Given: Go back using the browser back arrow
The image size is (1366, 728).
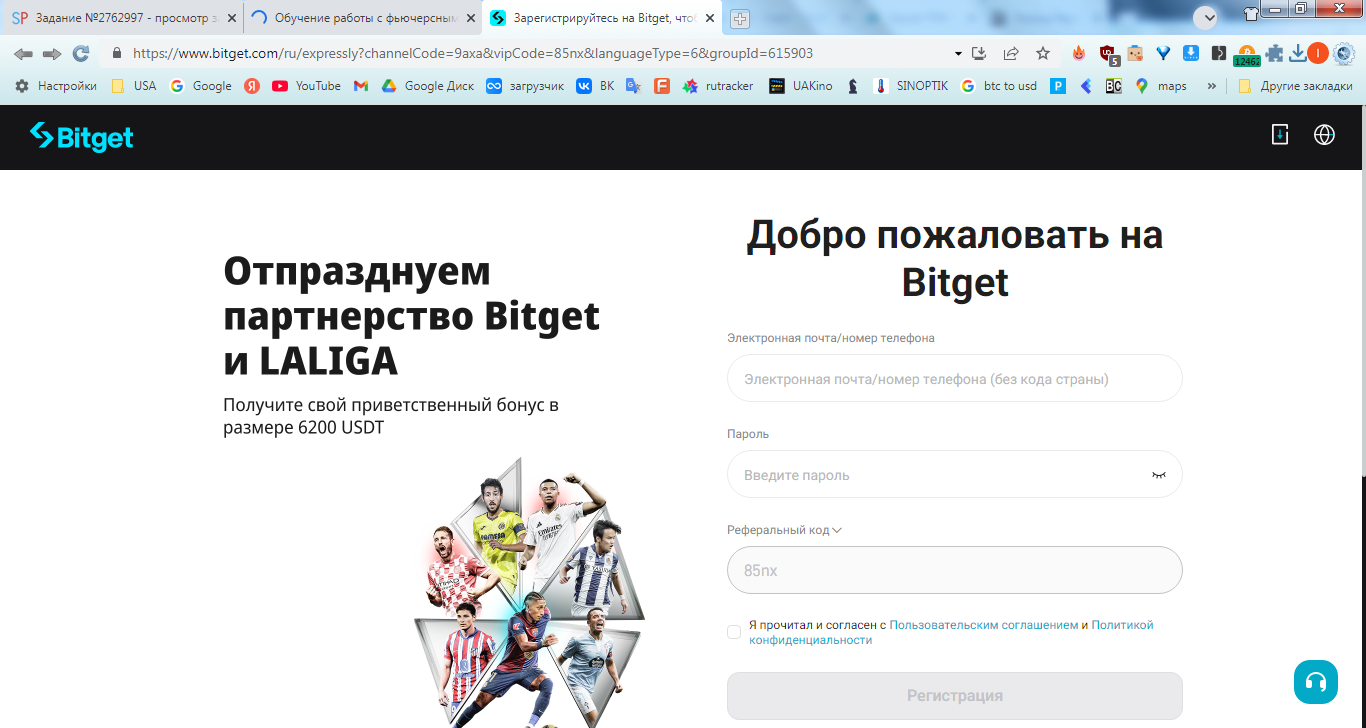Looking at the screenshot, I should tap(23, 54).
